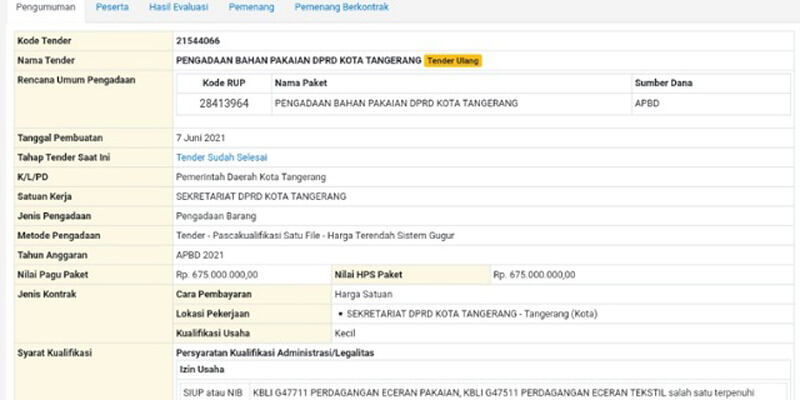This screenshot has height=400, width=800.
Task: Click the Cara Pembayaran label
Action: click(214, 294)
